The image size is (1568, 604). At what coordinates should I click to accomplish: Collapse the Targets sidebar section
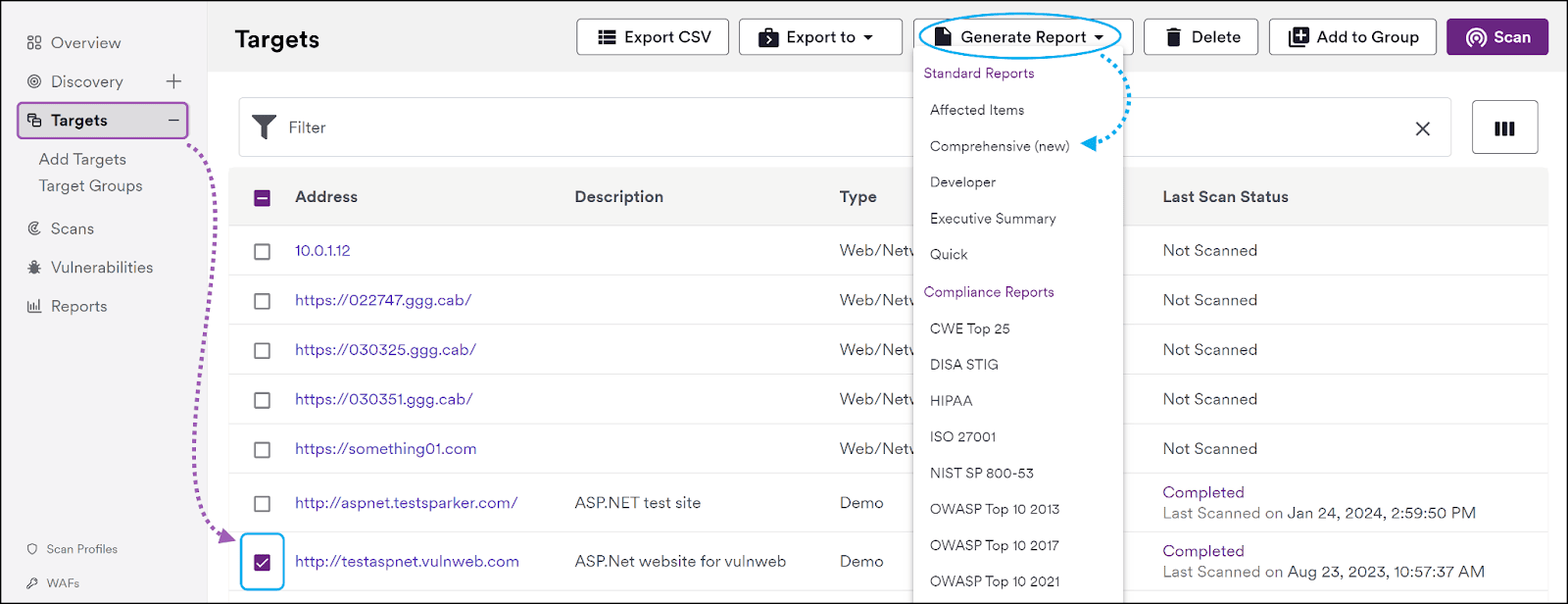173,121
